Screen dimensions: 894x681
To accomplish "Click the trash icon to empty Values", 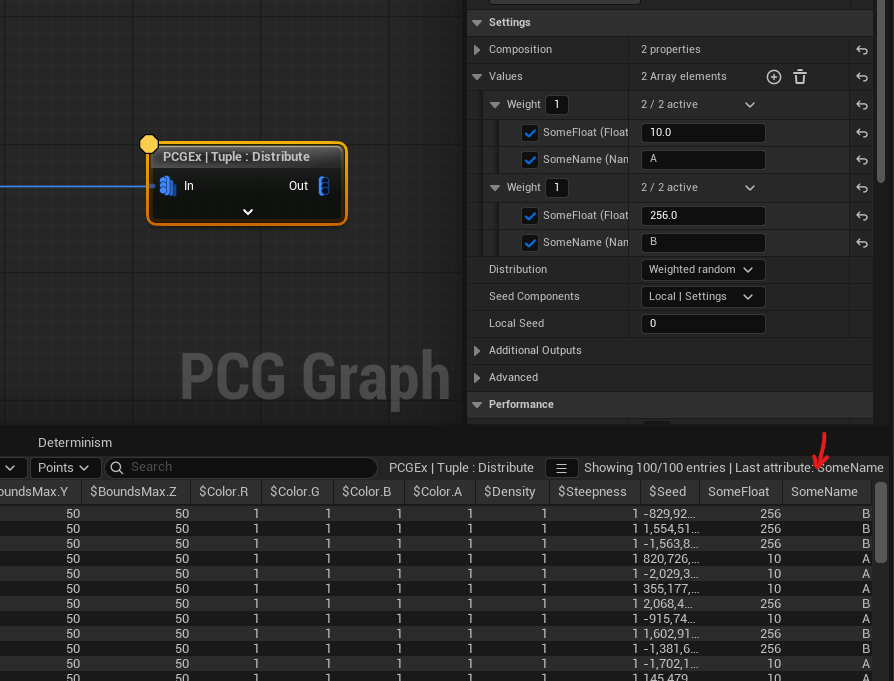I will tap(800, 77).
